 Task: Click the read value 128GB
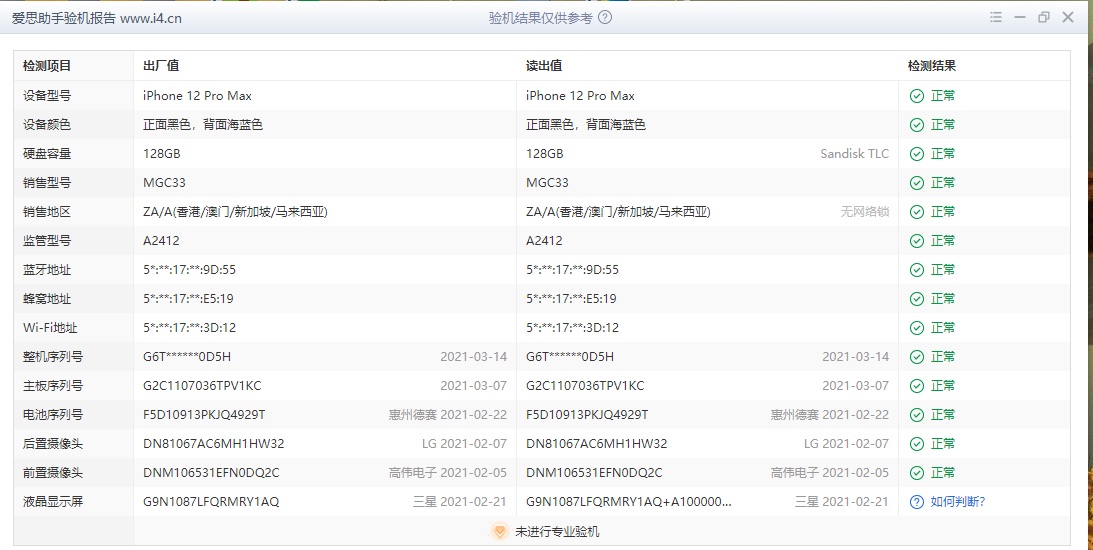coord(544,154)
